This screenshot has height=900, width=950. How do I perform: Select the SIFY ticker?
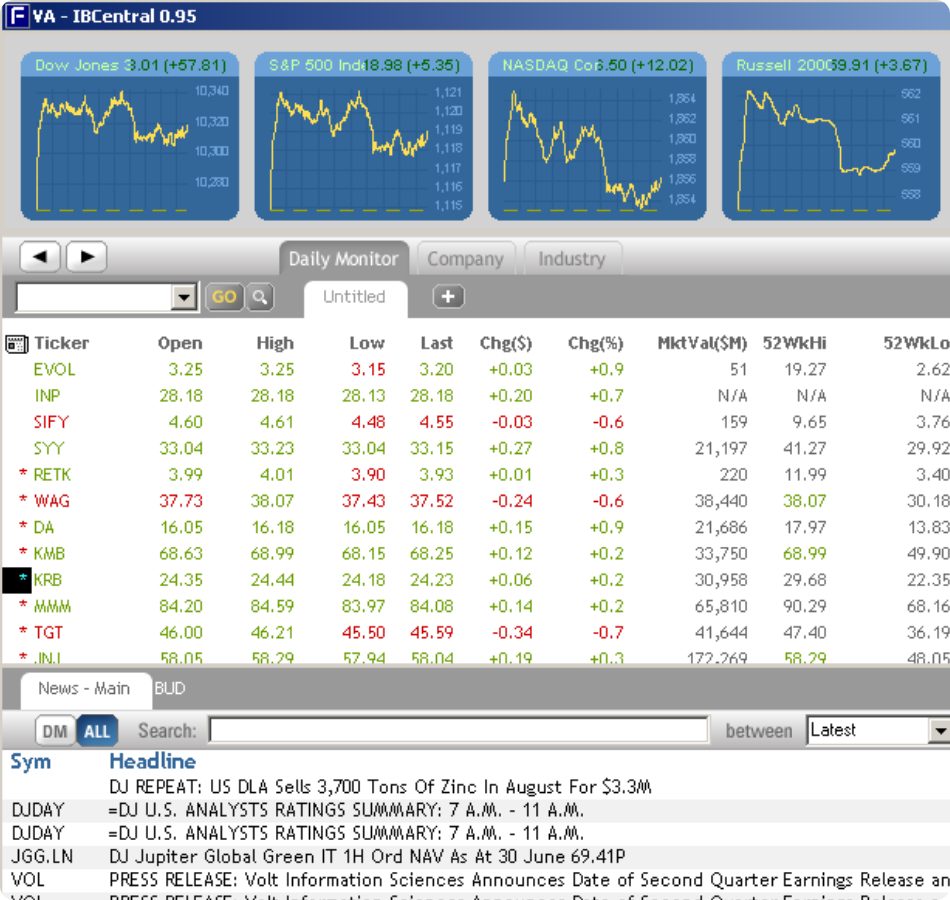coord(51,422)
